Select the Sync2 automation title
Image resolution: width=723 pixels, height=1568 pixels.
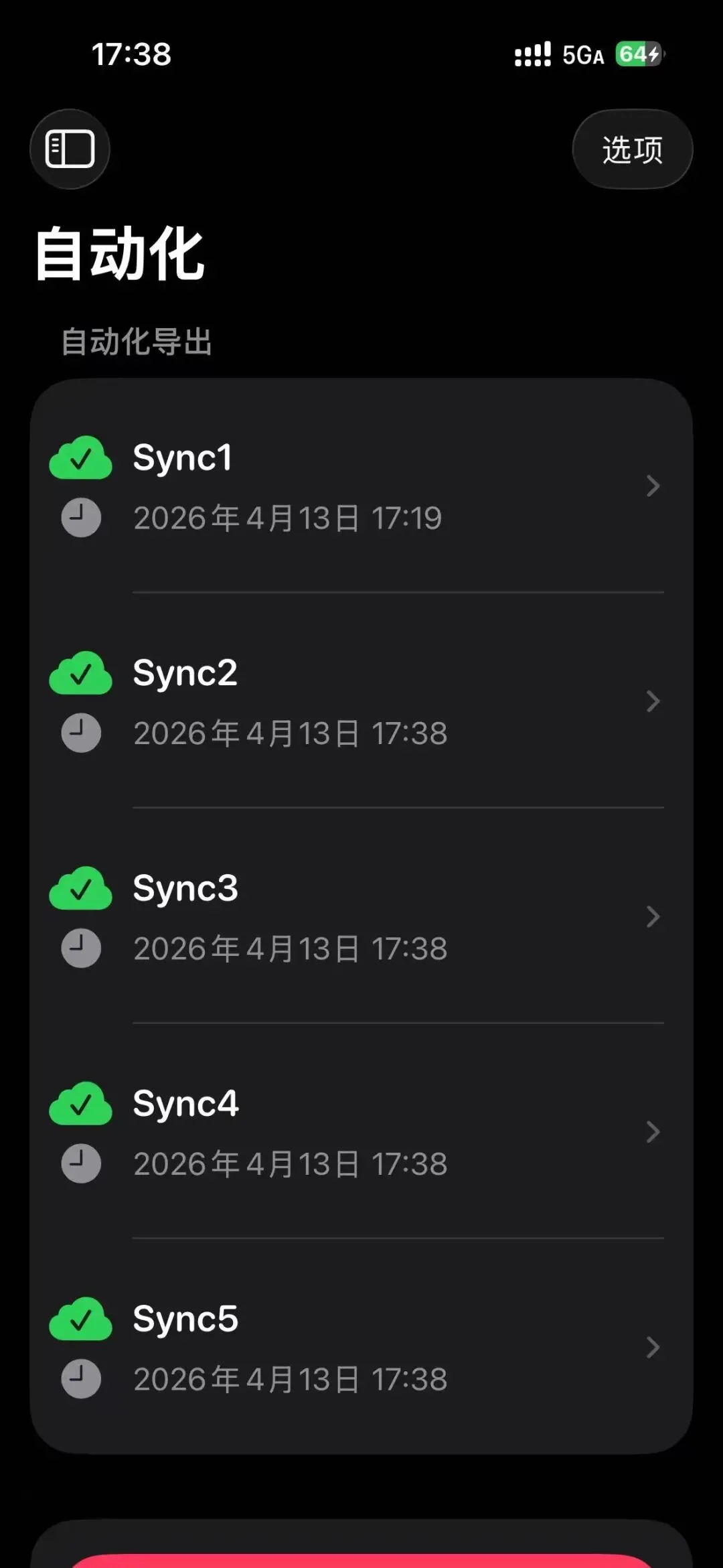pyautogui.click(x=185, y=673)
